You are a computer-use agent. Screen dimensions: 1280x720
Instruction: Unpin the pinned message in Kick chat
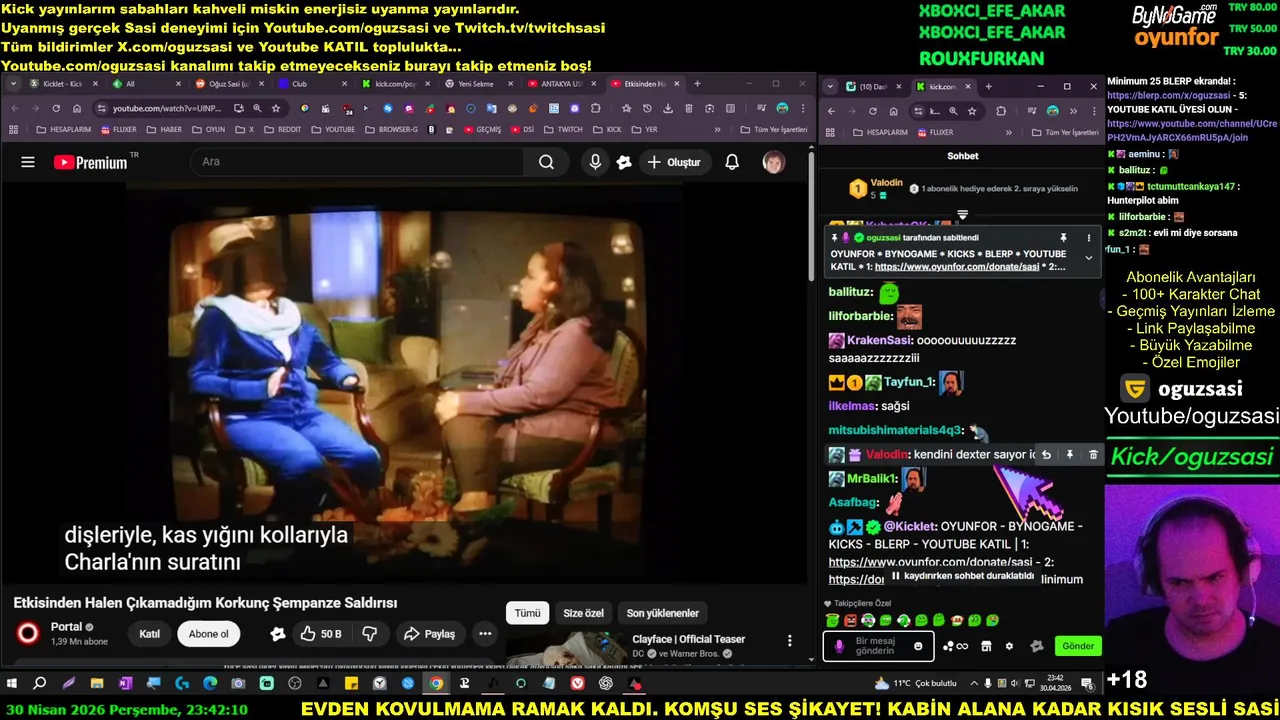(1063, 238)
